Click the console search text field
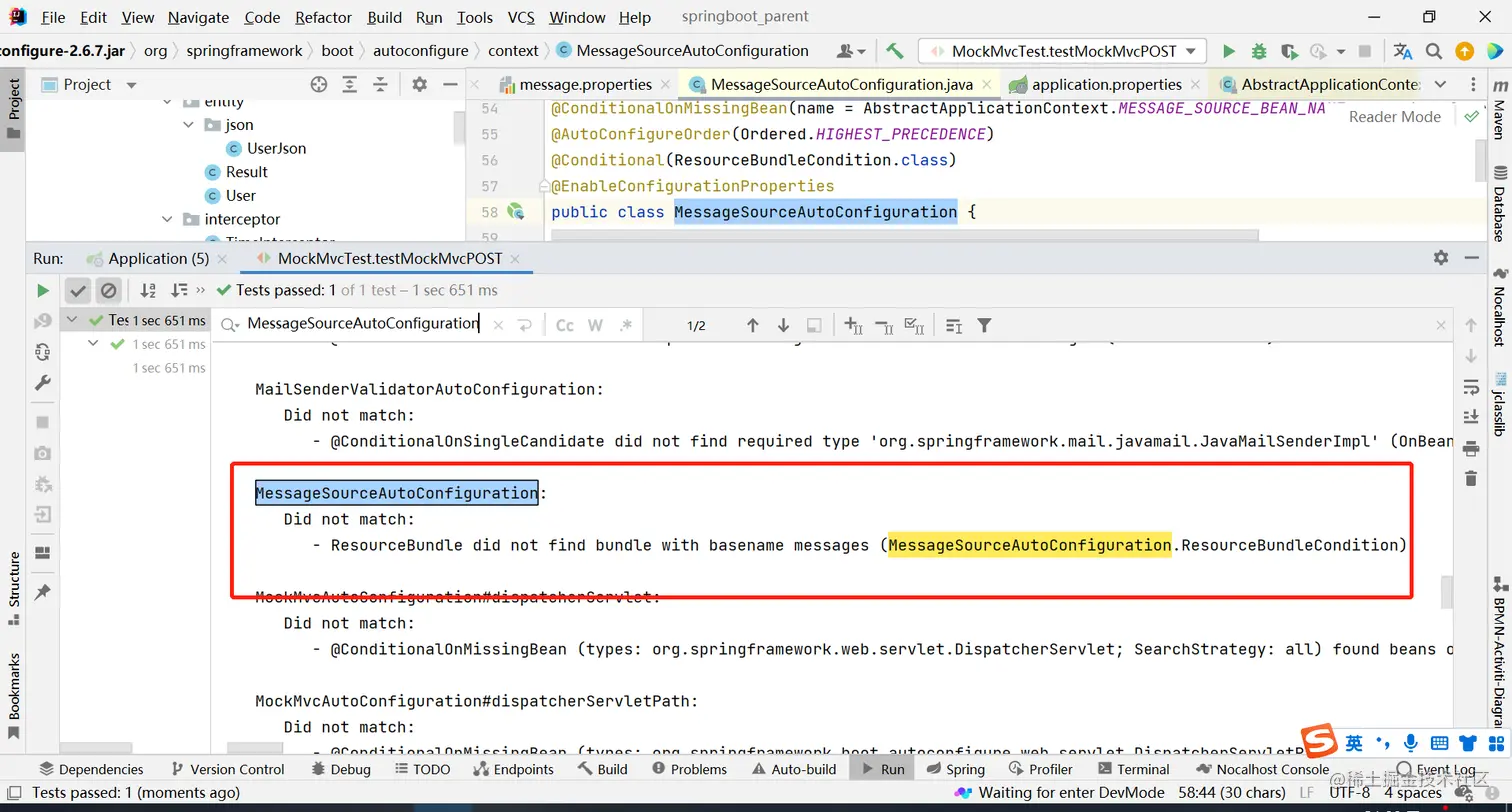 click(363, 324)
